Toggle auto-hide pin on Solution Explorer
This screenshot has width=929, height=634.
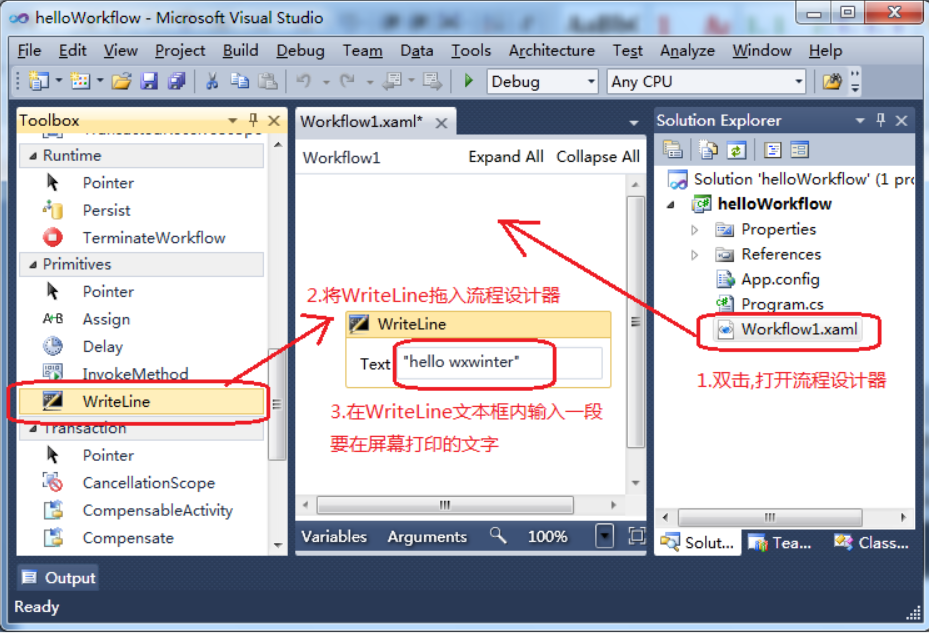click(880, 120)
